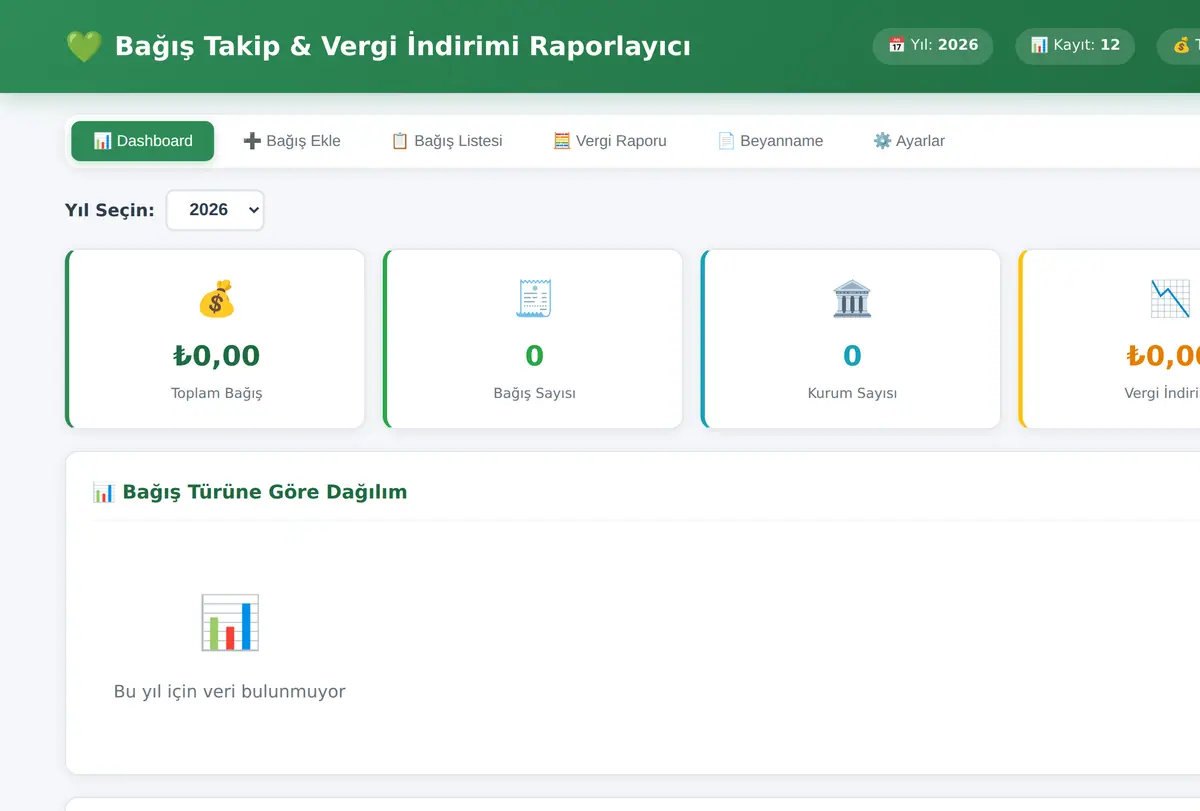
Task: Click the Bu yıl için veri bulunmuyor message
Action: [230, 691]
